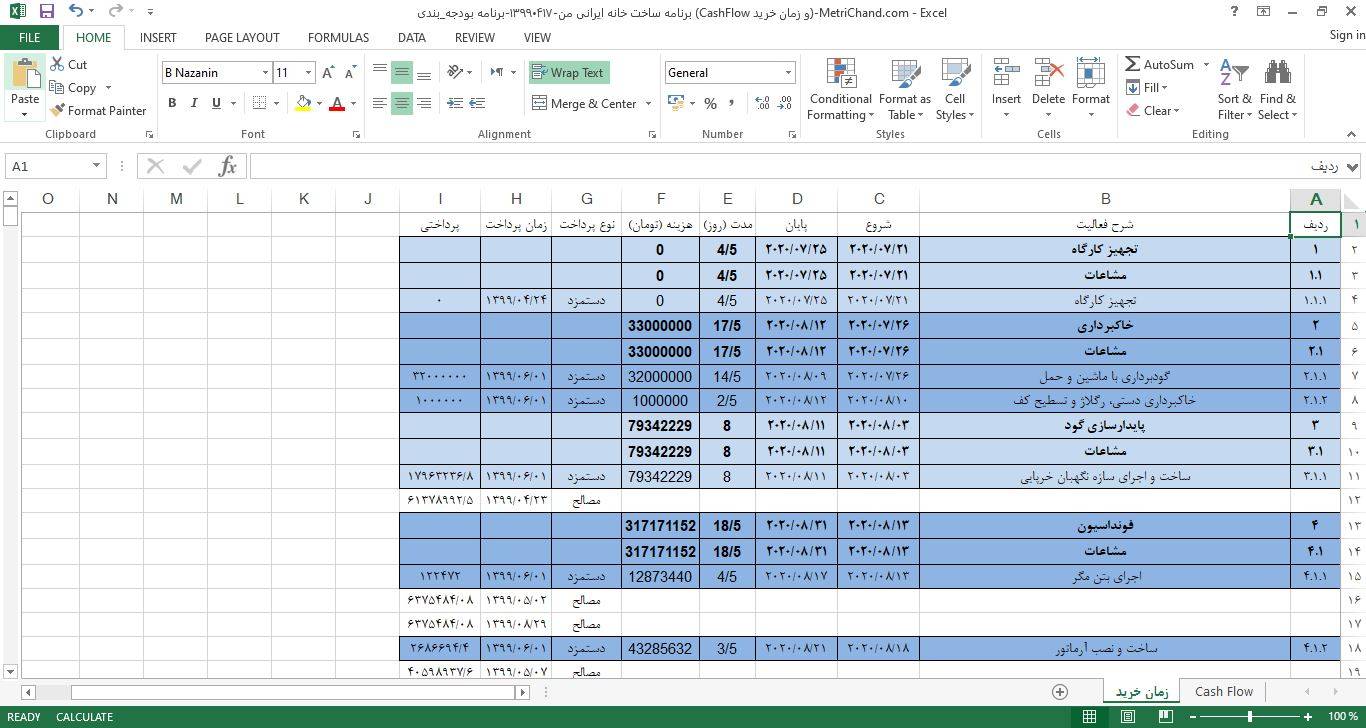Switch to the INSERT ribbon tab
Viewport: 1366px width, 728px height.
pyautogui.click(x=158, y=37)
